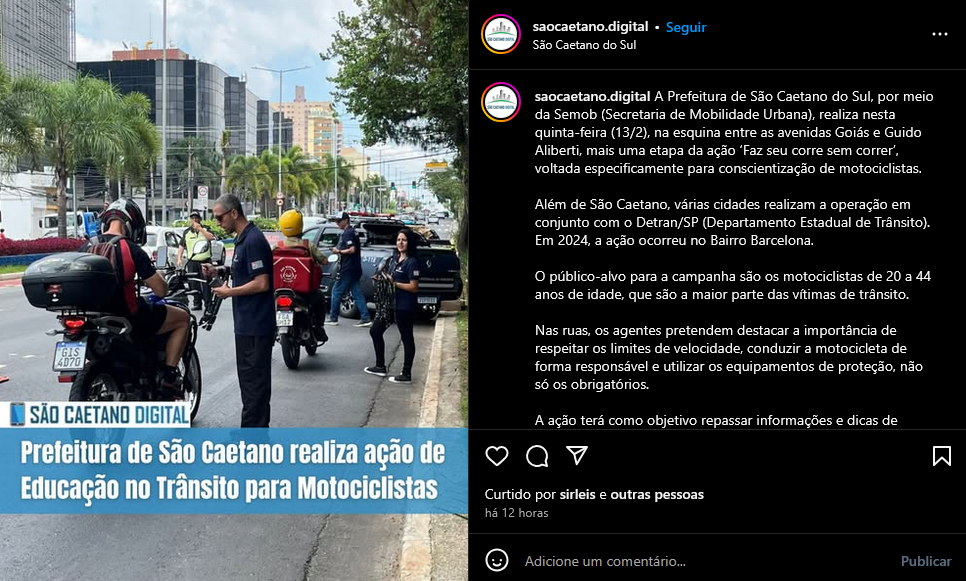View outras pessoas who liked post
Screen dimensions: 966x581
[x=657, y=494]
